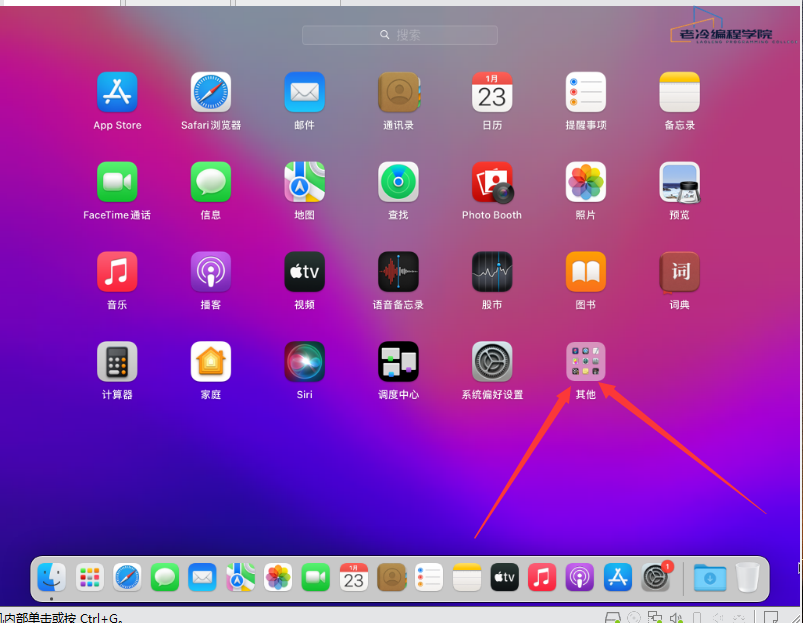The height and width of the screenshot is (623, 803).
Task: Open the Trash in the Dock
Action: pos(747,577)
